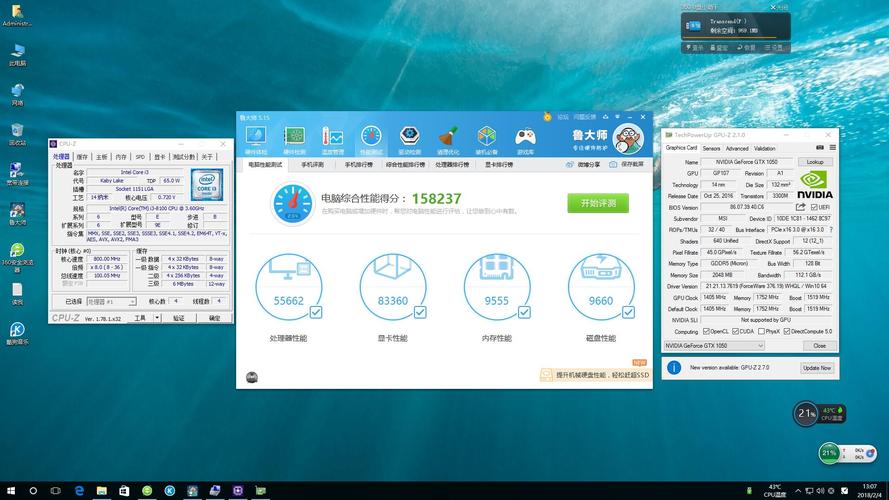Toggle the checkbox under 内存性能 score 9555

pos(524,312)
